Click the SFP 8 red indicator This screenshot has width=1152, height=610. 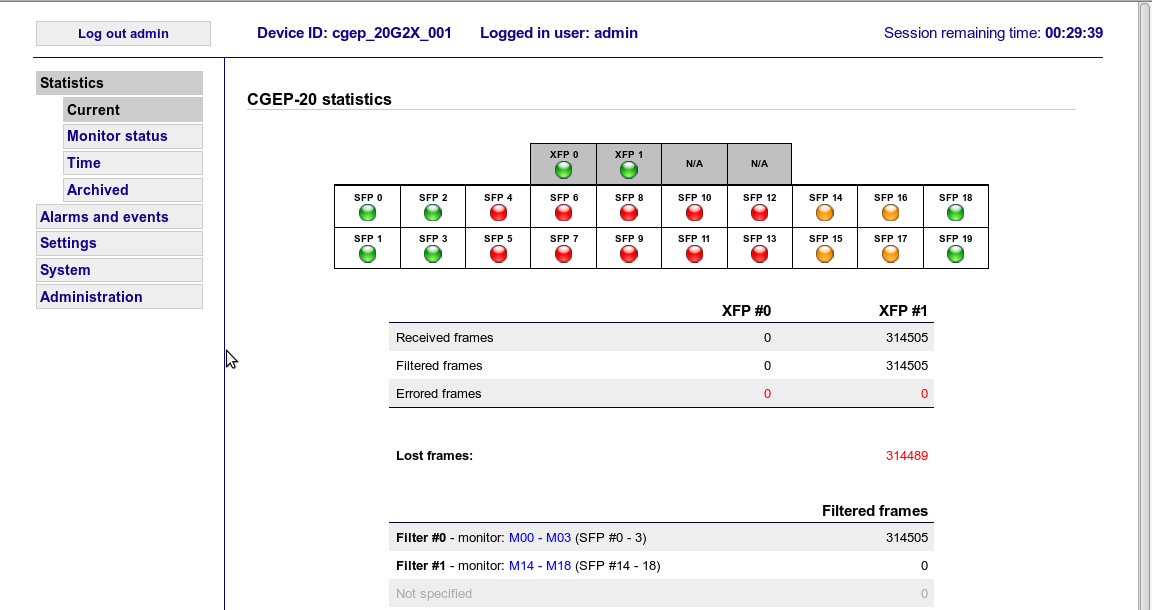628,212
